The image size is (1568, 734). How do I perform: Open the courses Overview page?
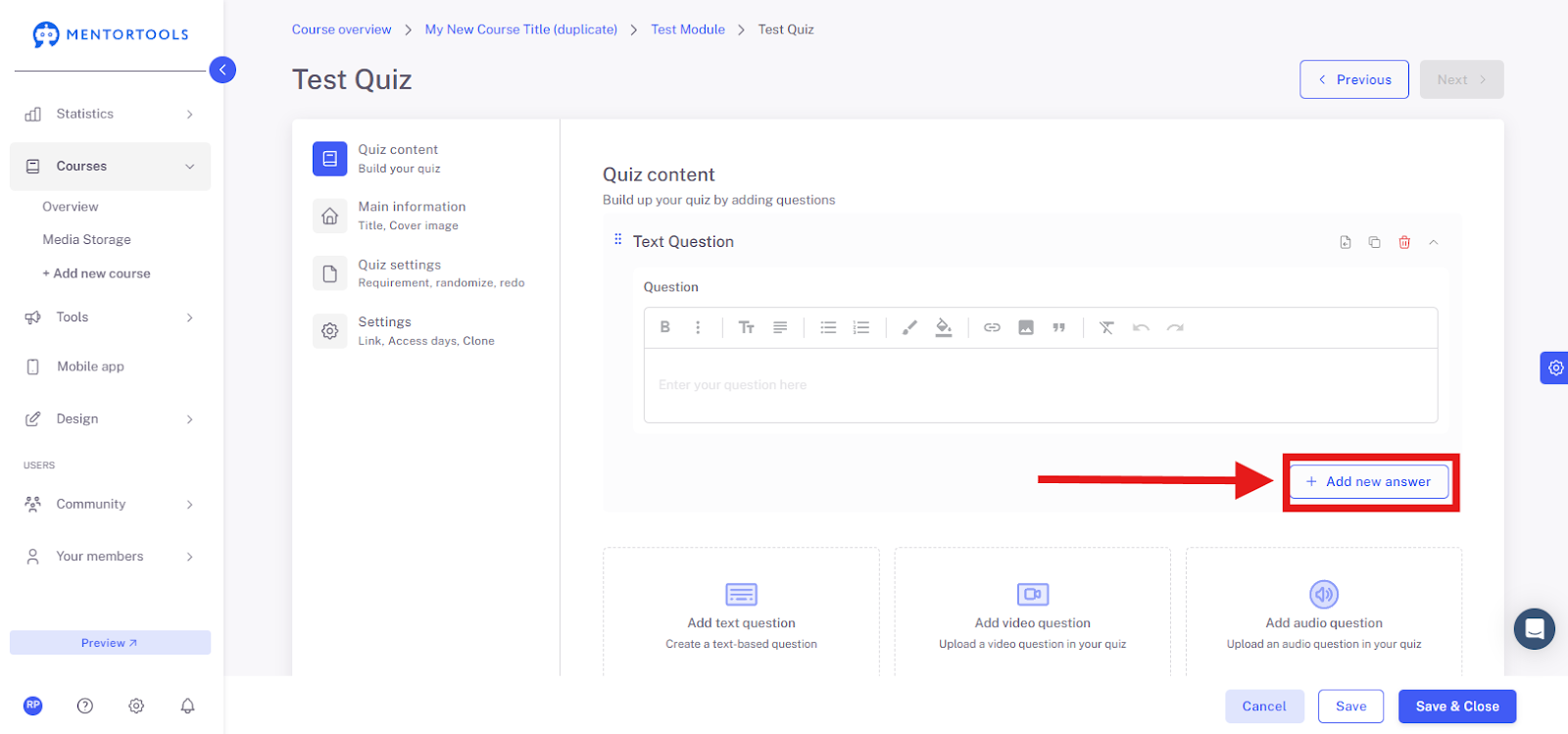(x=71, y=207)
